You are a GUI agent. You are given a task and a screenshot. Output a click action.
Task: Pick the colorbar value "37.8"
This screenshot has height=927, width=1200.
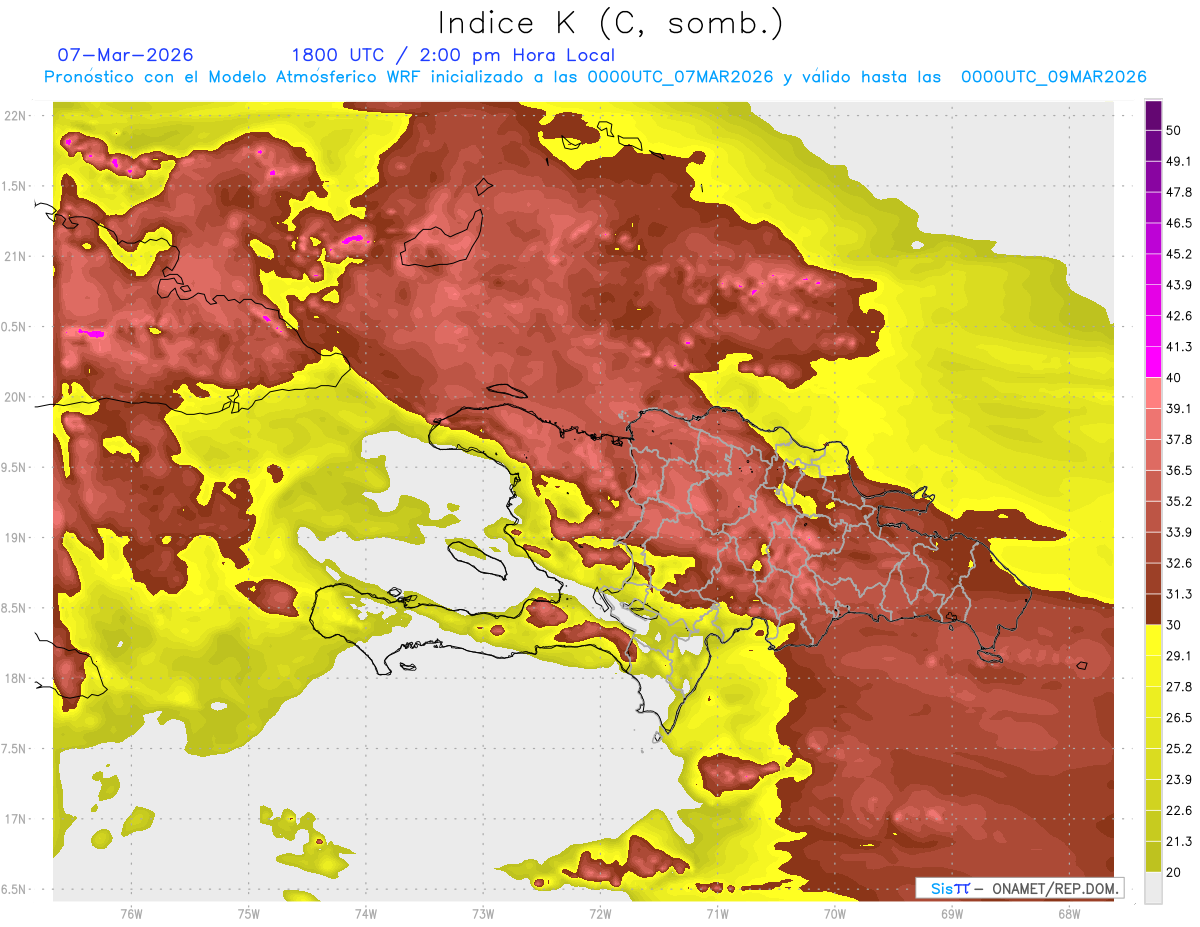(x=1179, y=439)
